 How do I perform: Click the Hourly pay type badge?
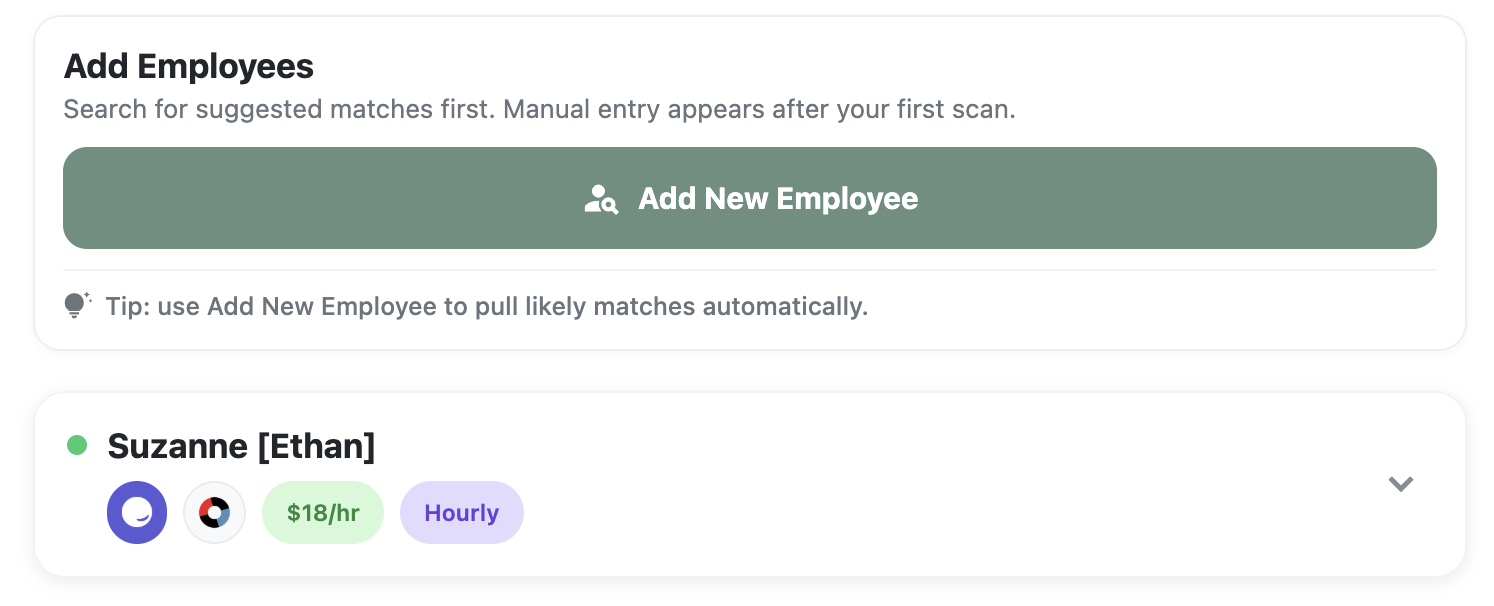pos(461,513)
